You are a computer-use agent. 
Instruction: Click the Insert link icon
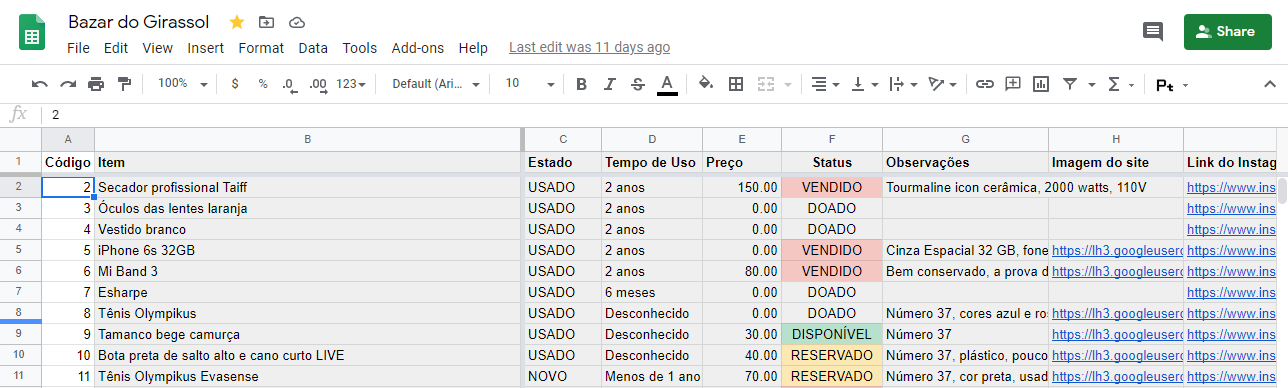pyautogui.click(x=985, y=84)
